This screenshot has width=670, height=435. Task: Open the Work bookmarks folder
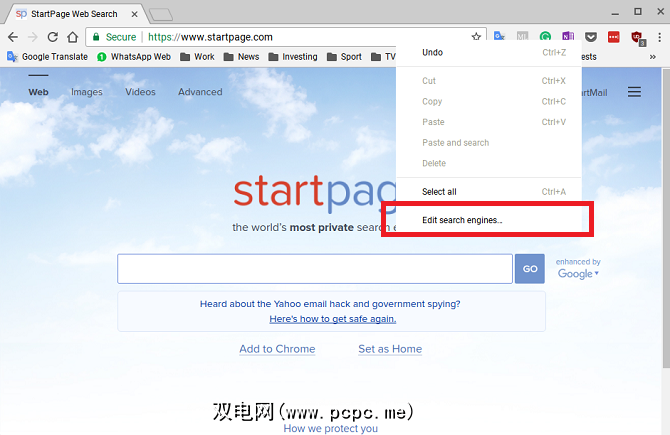coord(197,57)
